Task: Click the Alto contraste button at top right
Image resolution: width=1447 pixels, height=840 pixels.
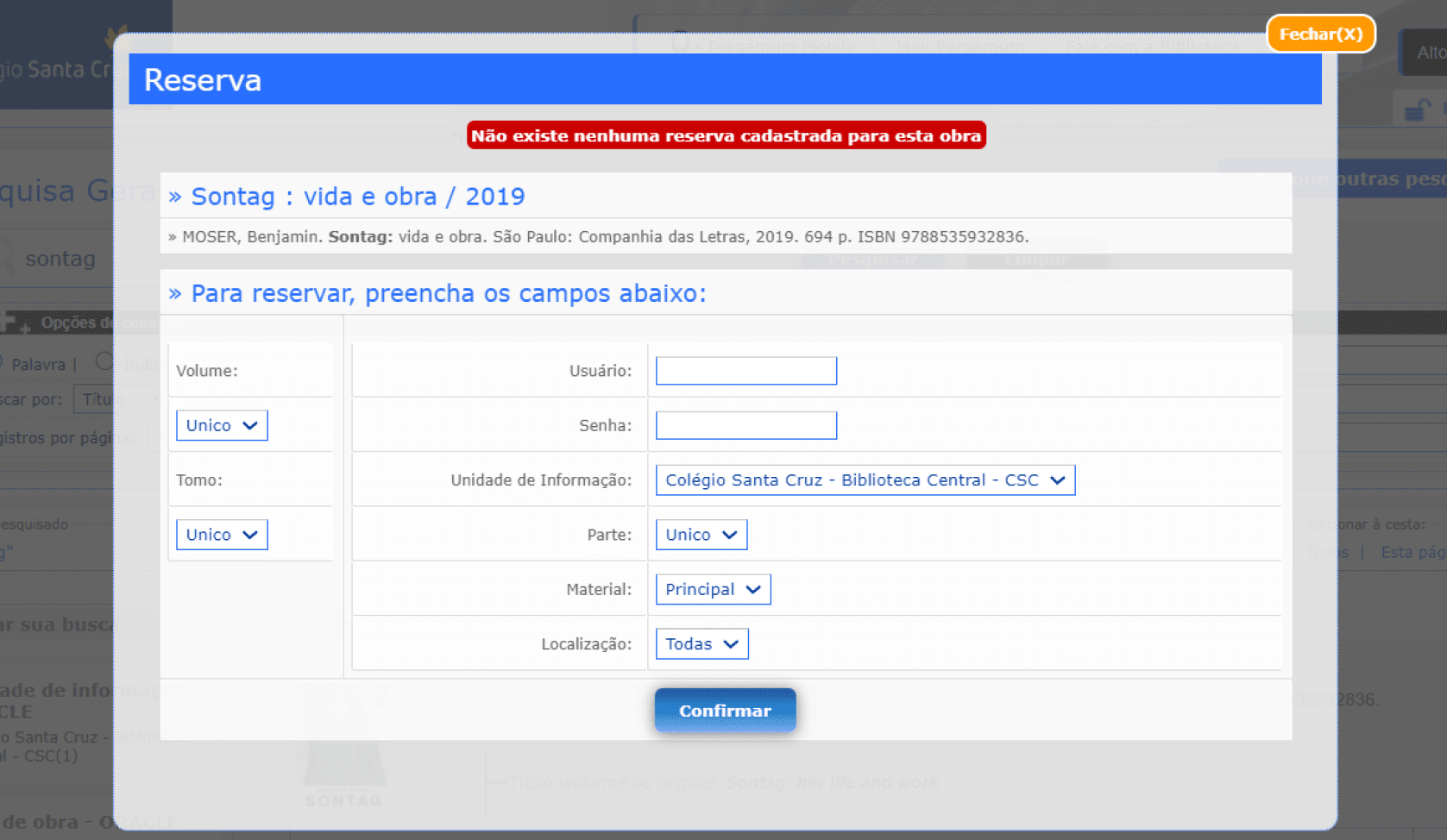Action: (1428, 53)
